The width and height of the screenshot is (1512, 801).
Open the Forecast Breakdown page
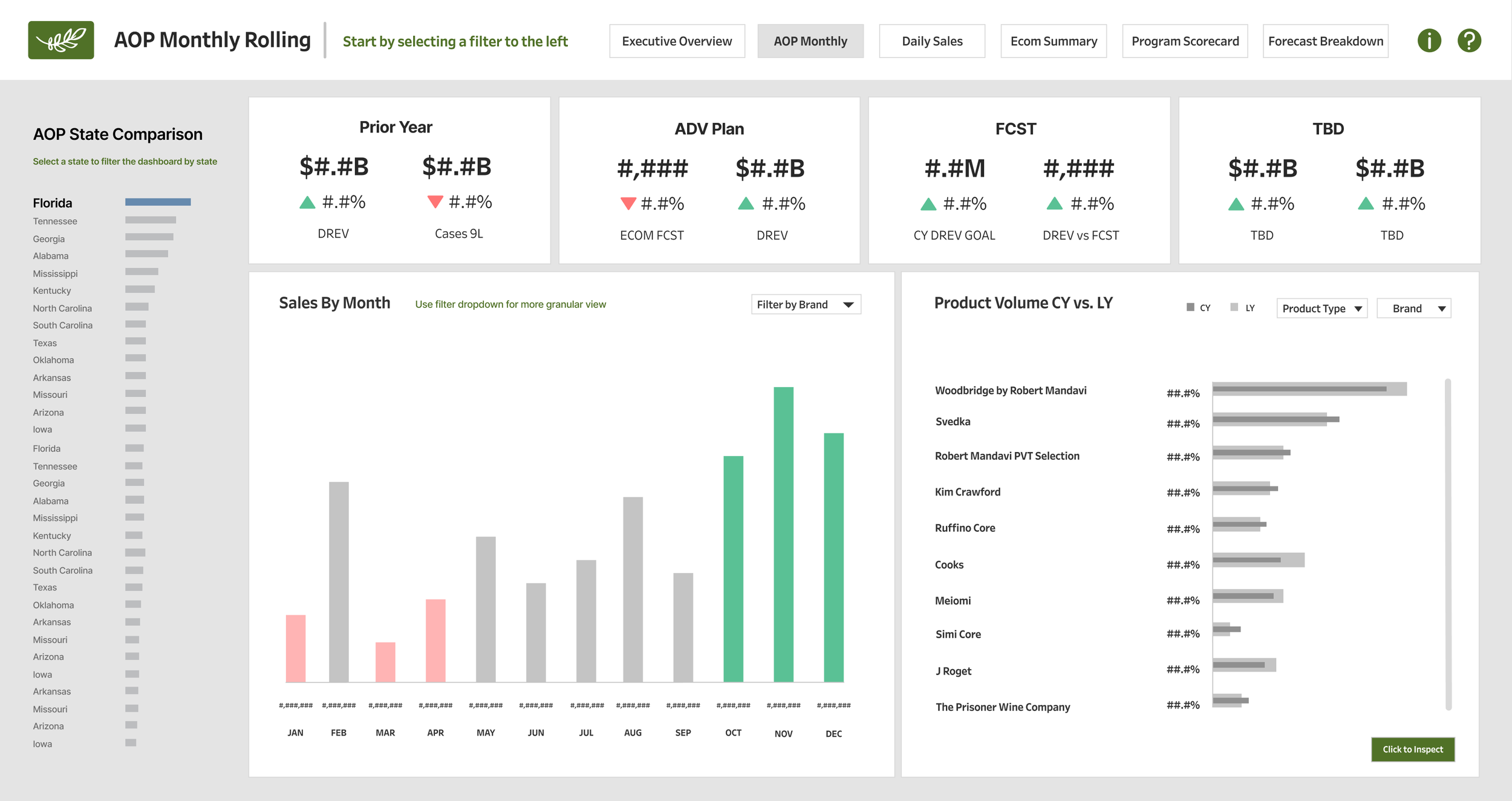click(x=1325, y=41)
